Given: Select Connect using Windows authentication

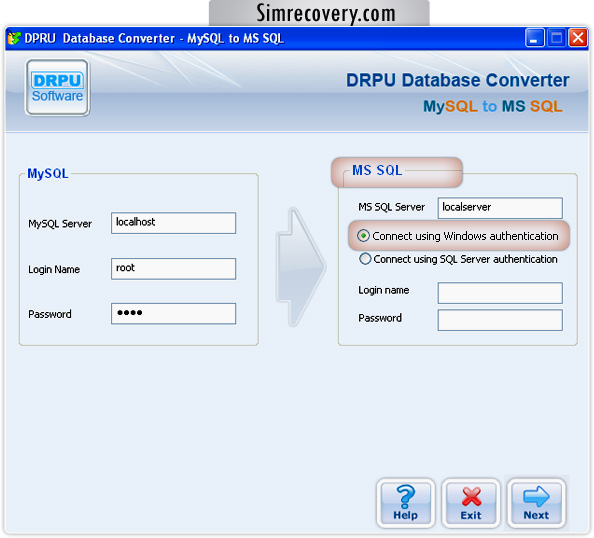Looking at the screenshot, I should click(458, 236).
